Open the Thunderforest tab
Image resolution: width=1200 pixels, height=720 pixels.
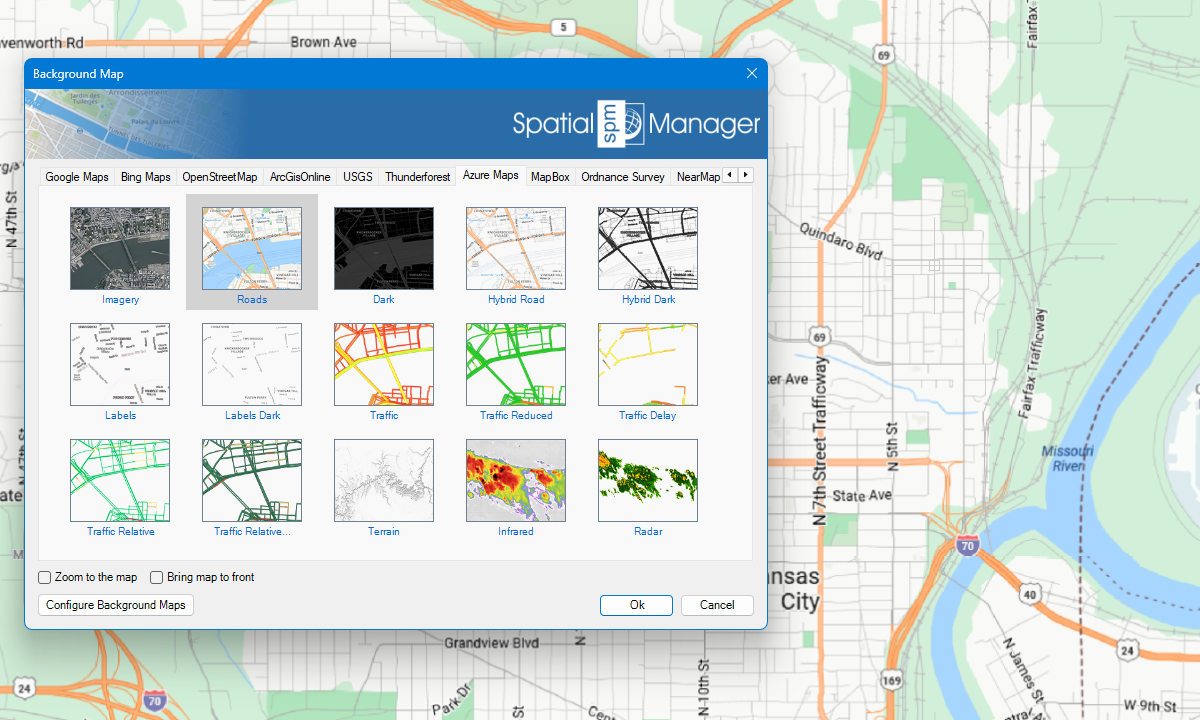(417, 177)
